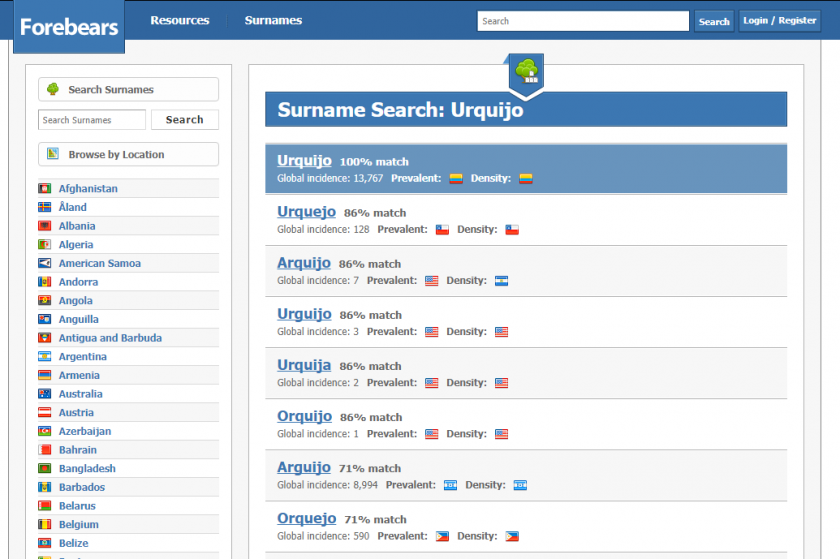Click the Argentina flag in sidebar
This screenshot has height=559, width=840.
44,356
